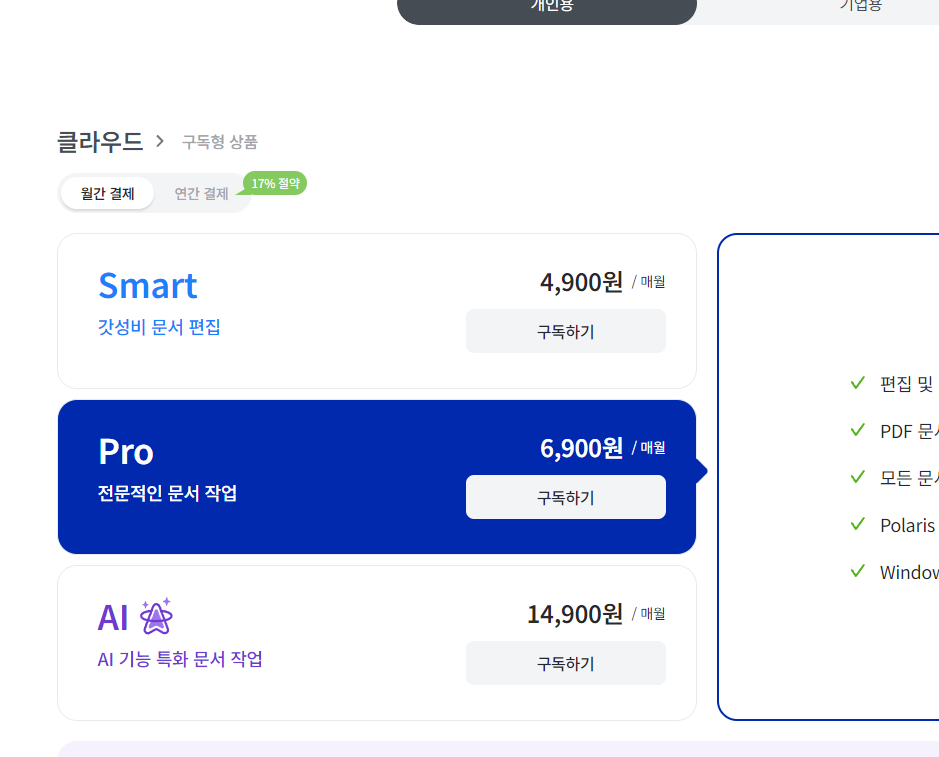
Task: Open the 구독형 상품 breadcrumb link
Action: click(219, 142)
